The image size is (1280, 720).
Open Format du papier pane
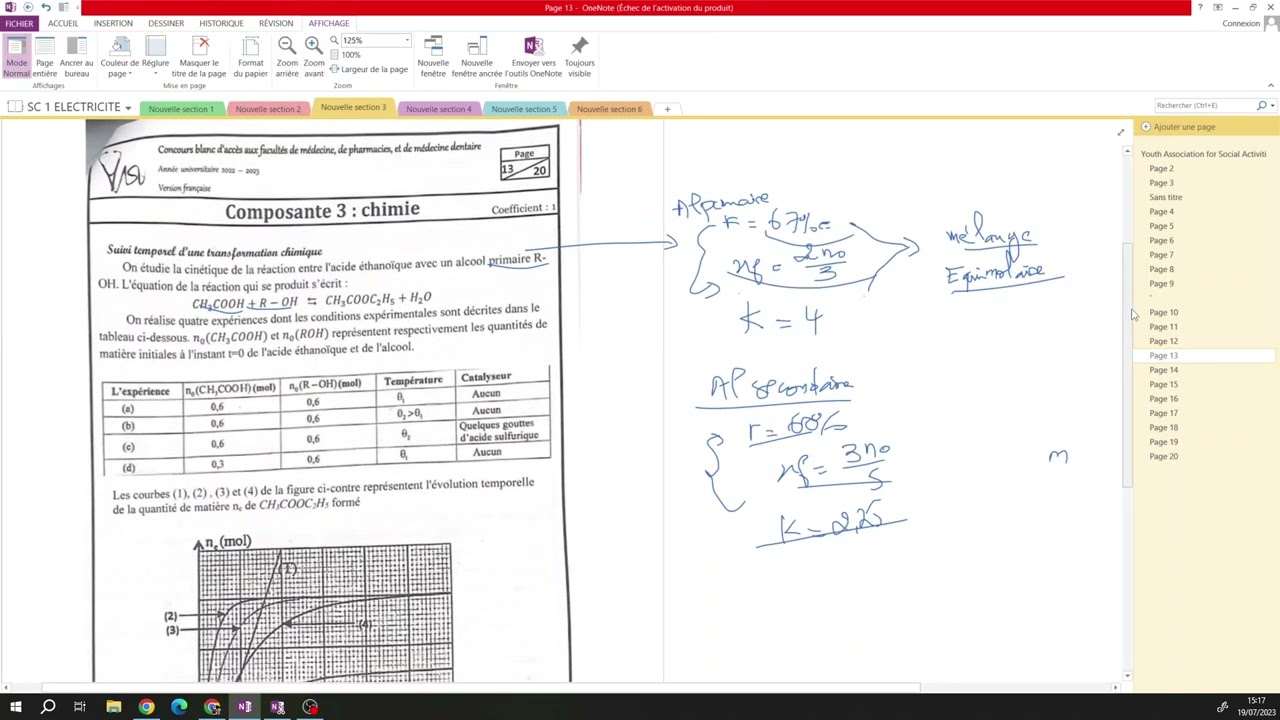coord(251,57)
